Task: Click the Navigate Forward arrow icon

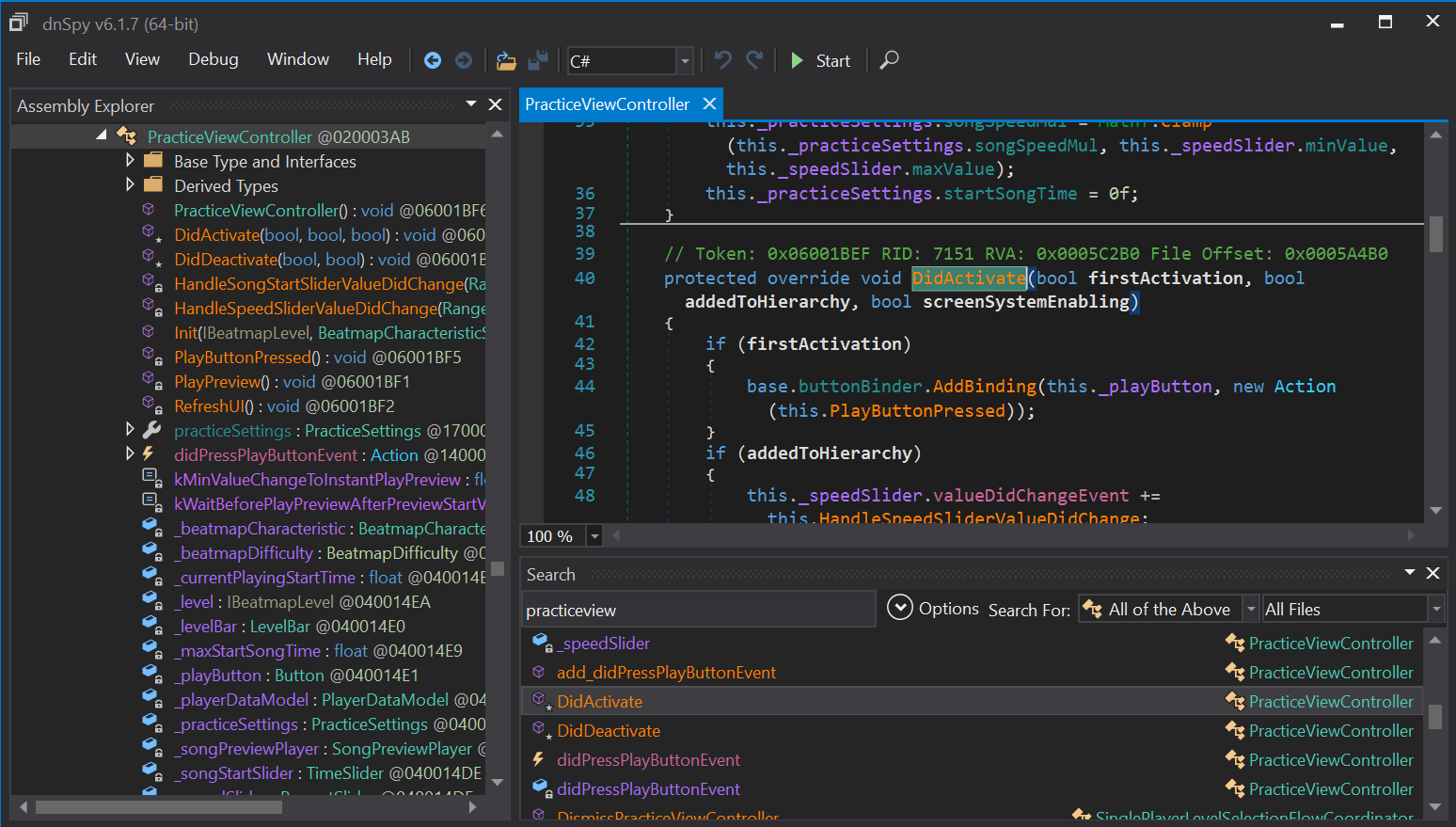Action: click(464, 60)
